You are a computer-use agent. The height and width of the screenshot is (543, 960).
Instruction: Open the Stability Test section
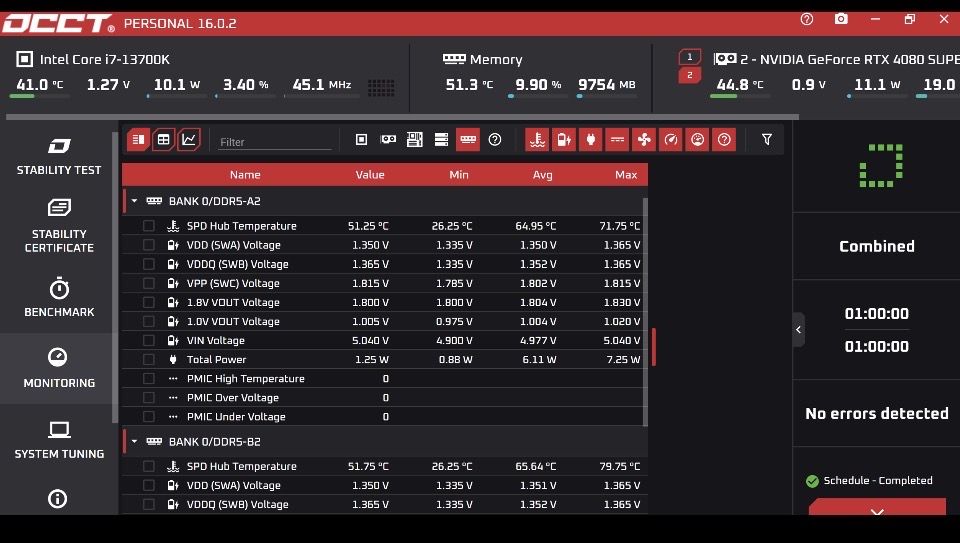pyautogui.click(x=59, y=155)
